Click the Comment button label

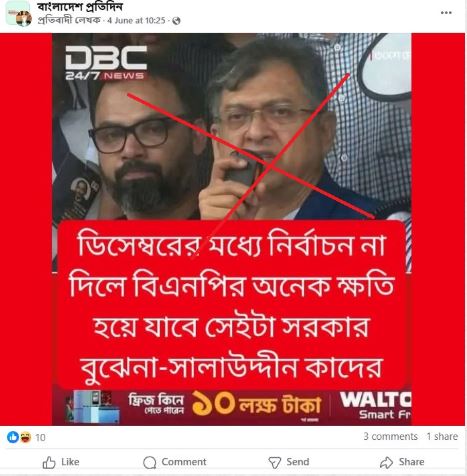[x=184, y=462]
